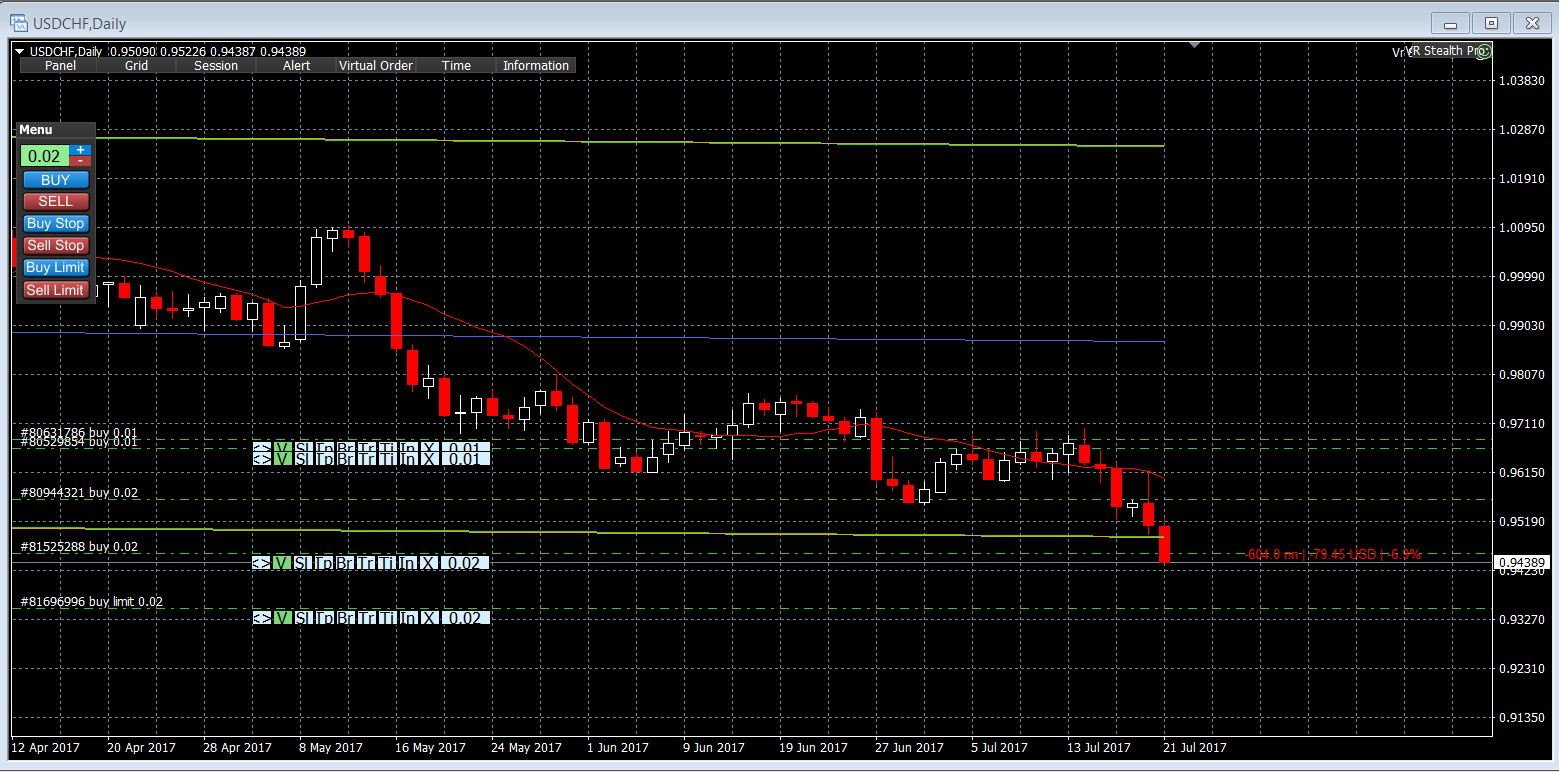Click the 21 Jul 2017 date label
1559x772 pixels.
click(1194, 747)
